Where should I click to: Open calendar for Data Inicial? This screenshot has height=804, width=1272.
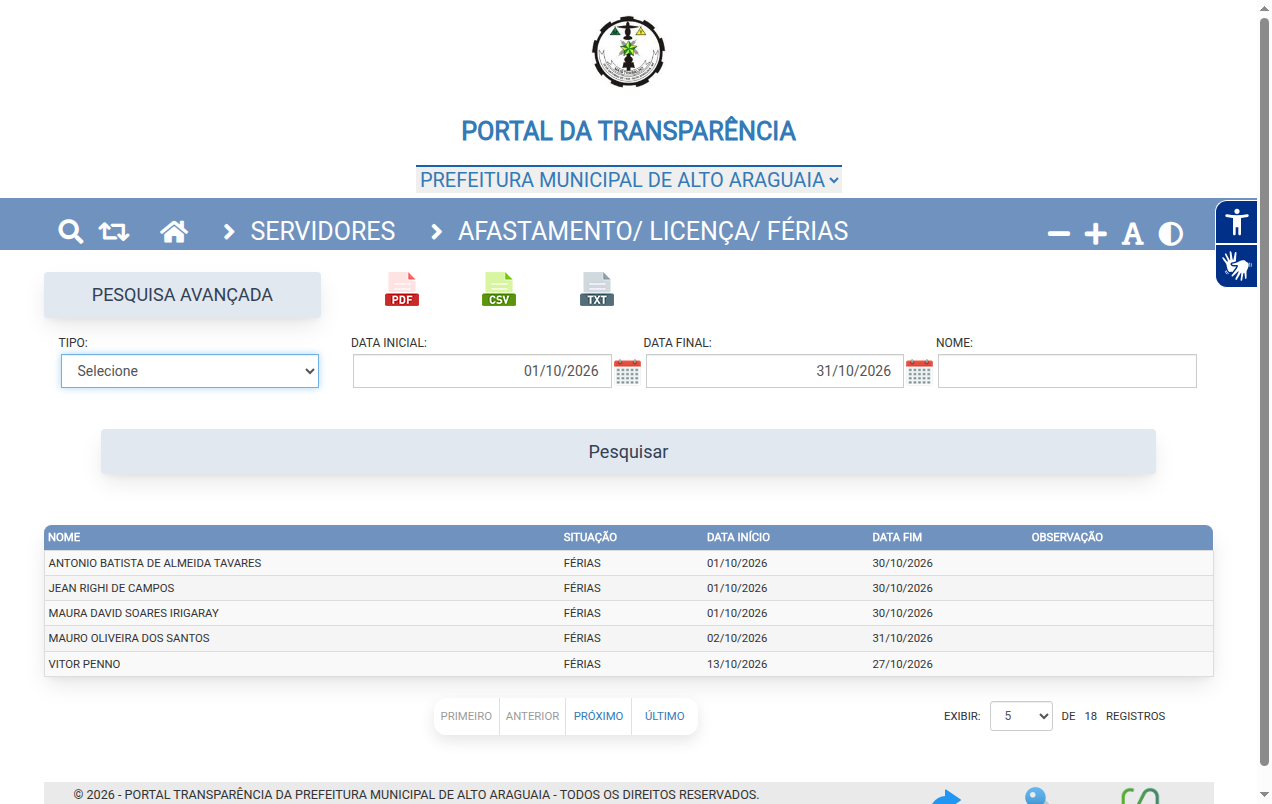(627, 372)
